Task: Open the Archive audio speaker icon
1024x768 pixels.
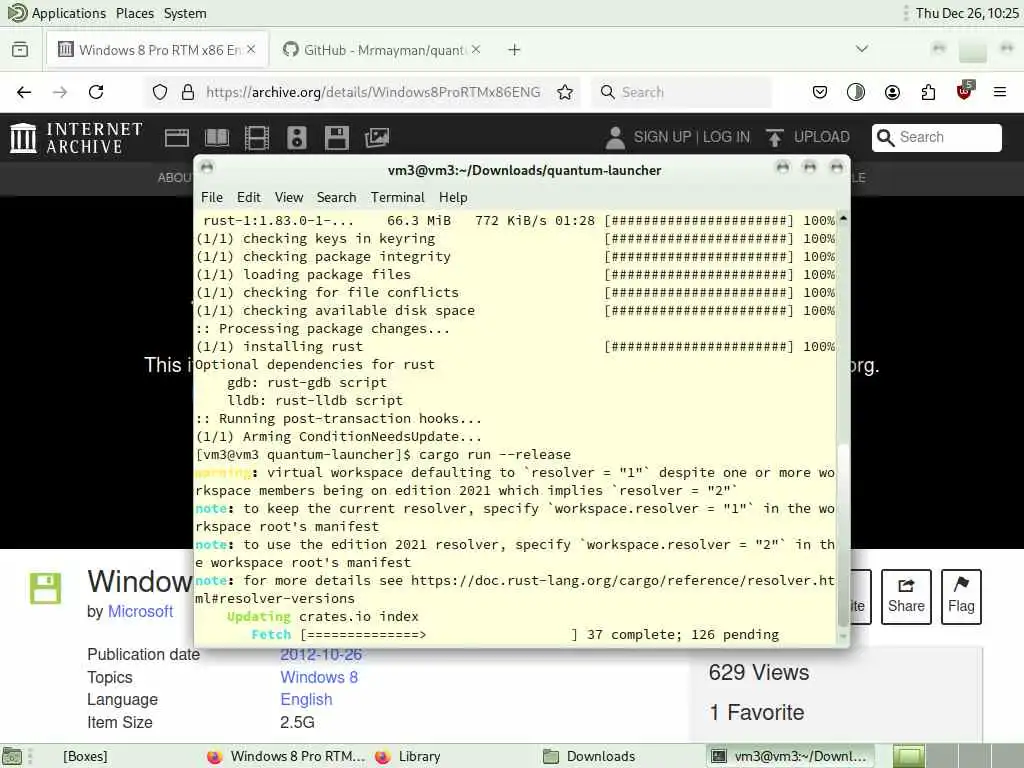Action: click(296, 138)
